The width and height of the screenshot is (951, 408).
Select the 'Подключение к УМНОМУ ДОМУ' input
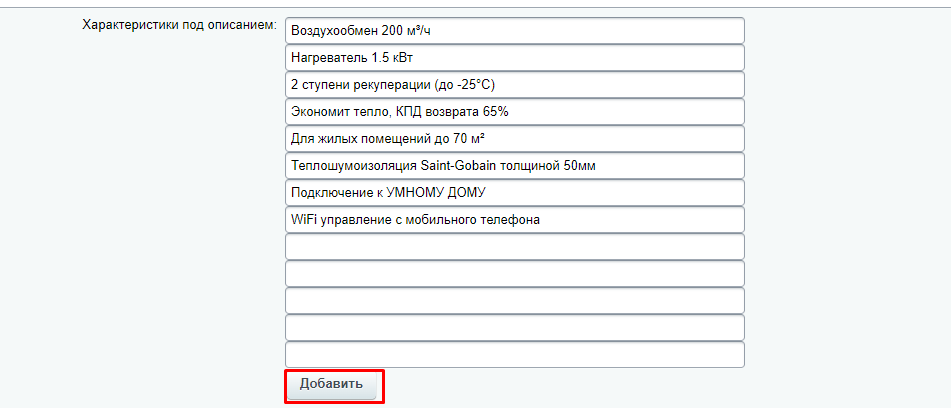coord(514,193)
